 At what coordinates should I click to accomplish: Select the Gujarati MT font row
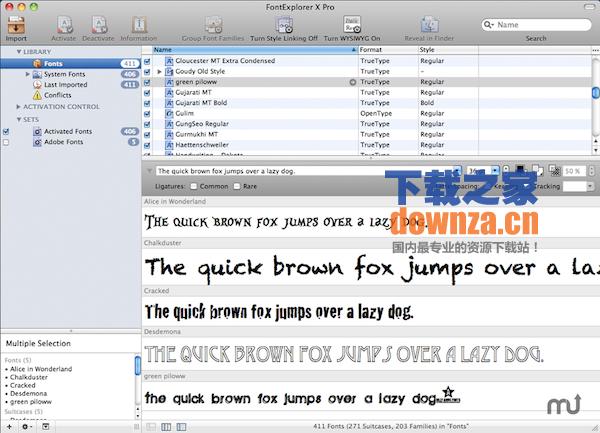click(x=366, y=93)
